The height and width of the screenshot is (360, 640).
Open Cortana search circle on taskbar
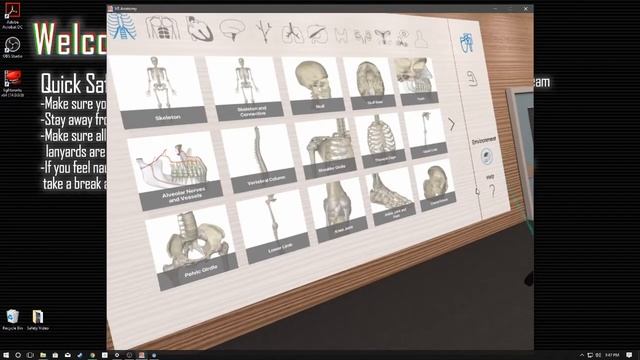click(x=18, y=355)
